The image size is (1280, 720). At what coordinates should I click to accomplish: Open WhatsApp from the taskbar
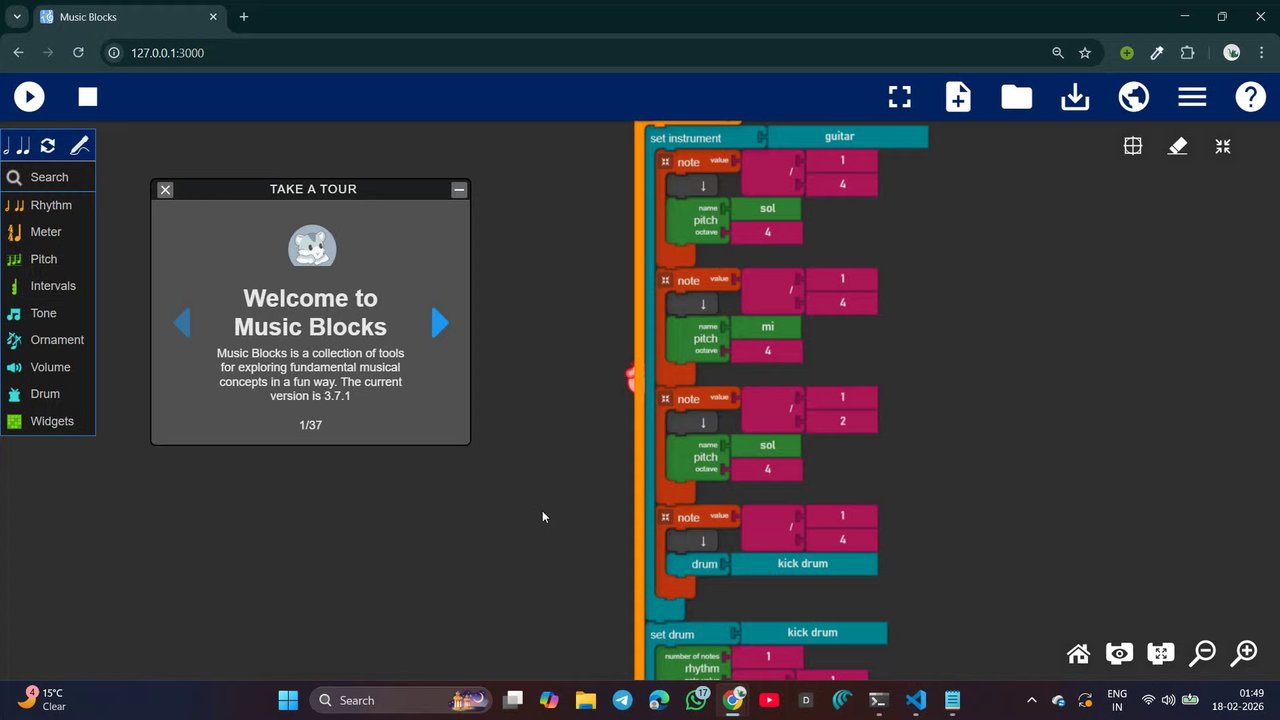[696, 700]
